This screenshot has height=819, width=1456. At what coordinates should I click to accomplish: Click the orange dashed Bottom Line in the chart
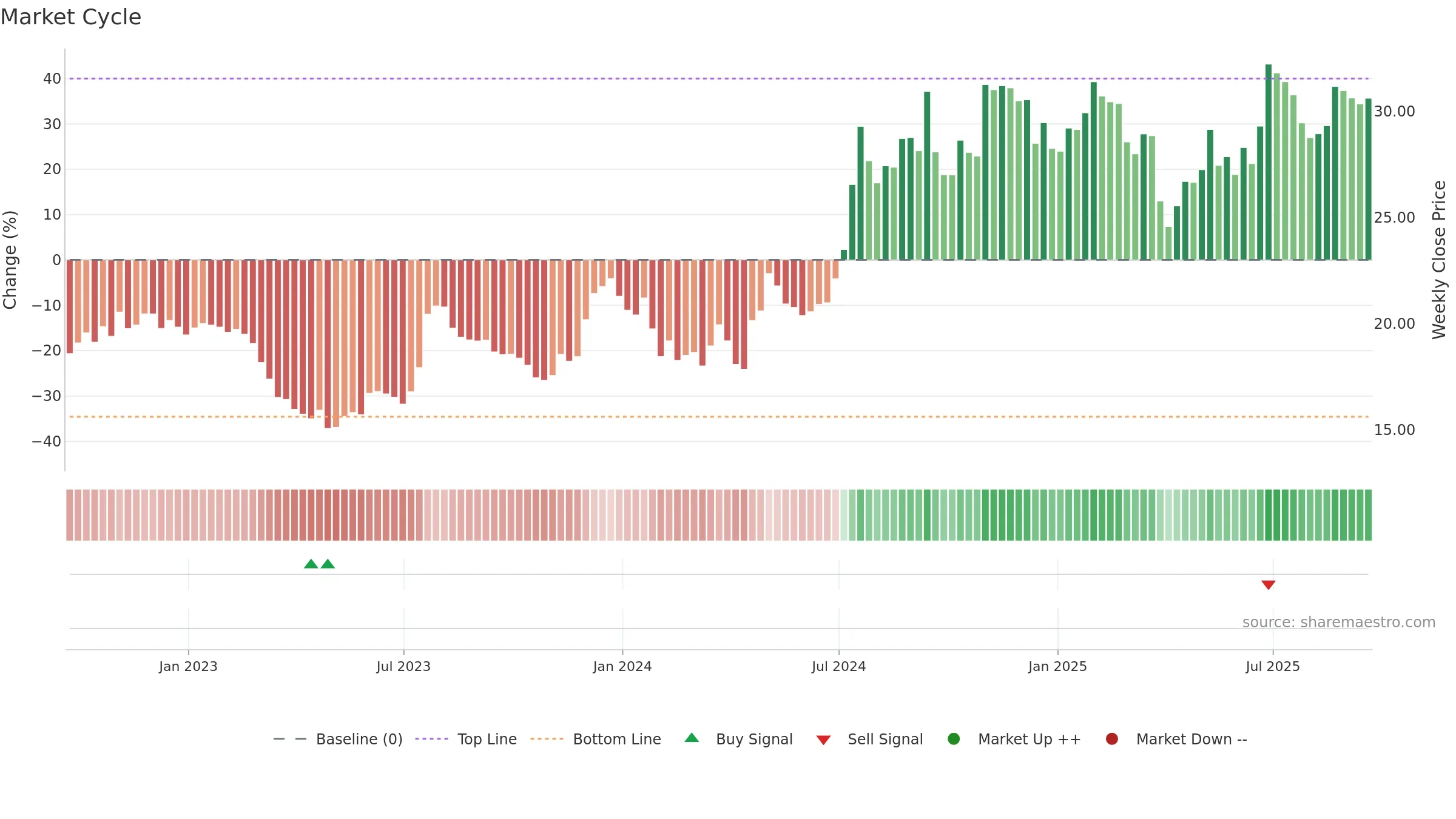click(719, 417)
